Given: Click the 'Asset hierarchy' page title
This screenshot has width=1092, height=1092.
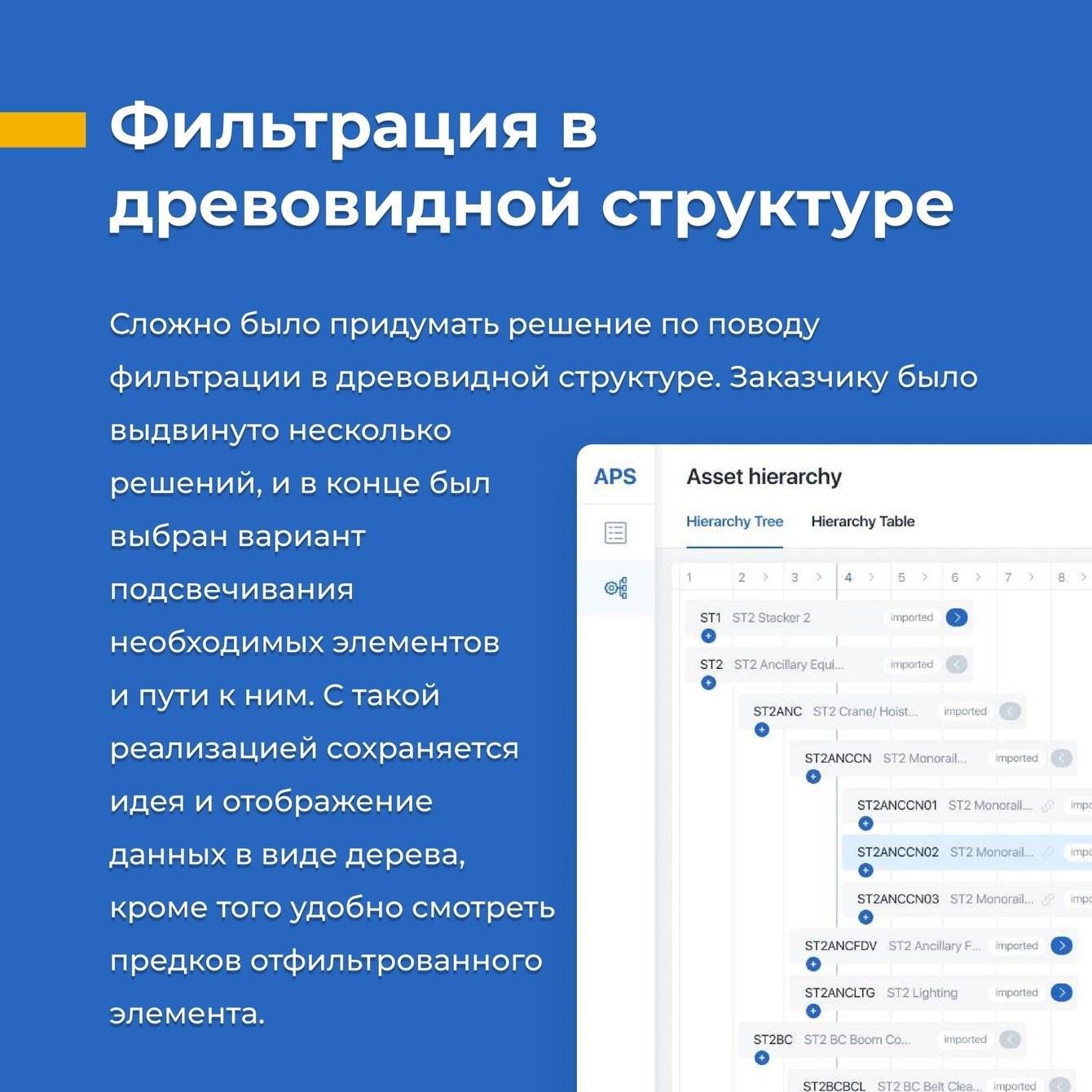Looking at the screenshot, I should pyautogui.click(x=764, y=477).
